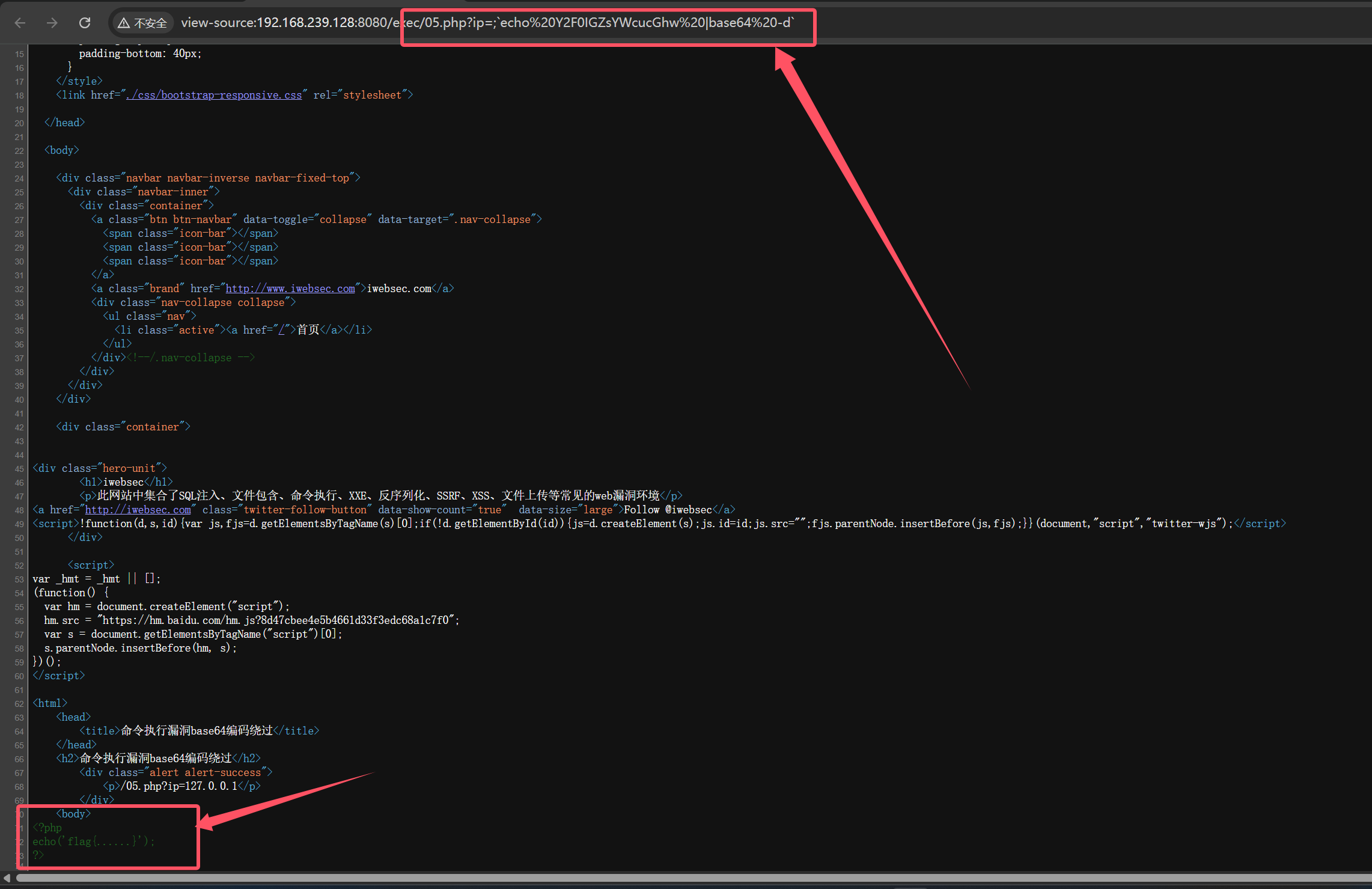Click the browser back arrow

point(20,23)
